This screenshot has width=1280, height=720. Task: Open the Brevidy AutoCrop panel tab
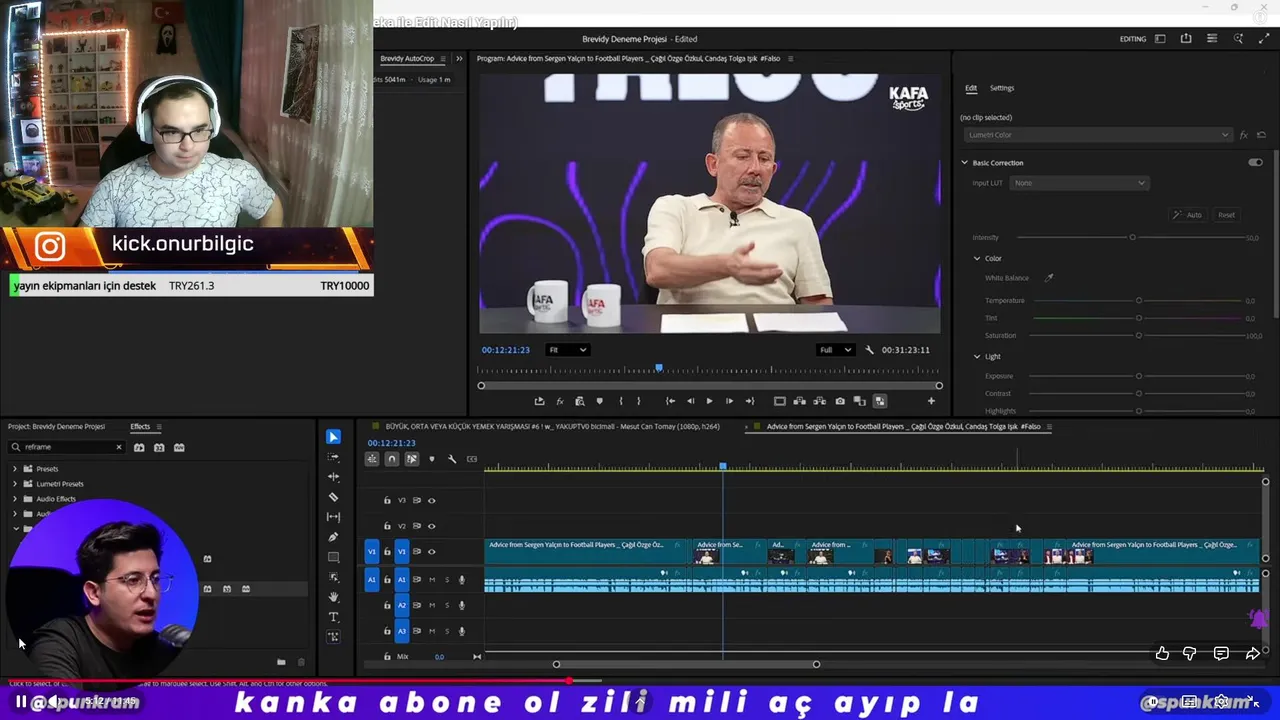click(x=407, y=59)
